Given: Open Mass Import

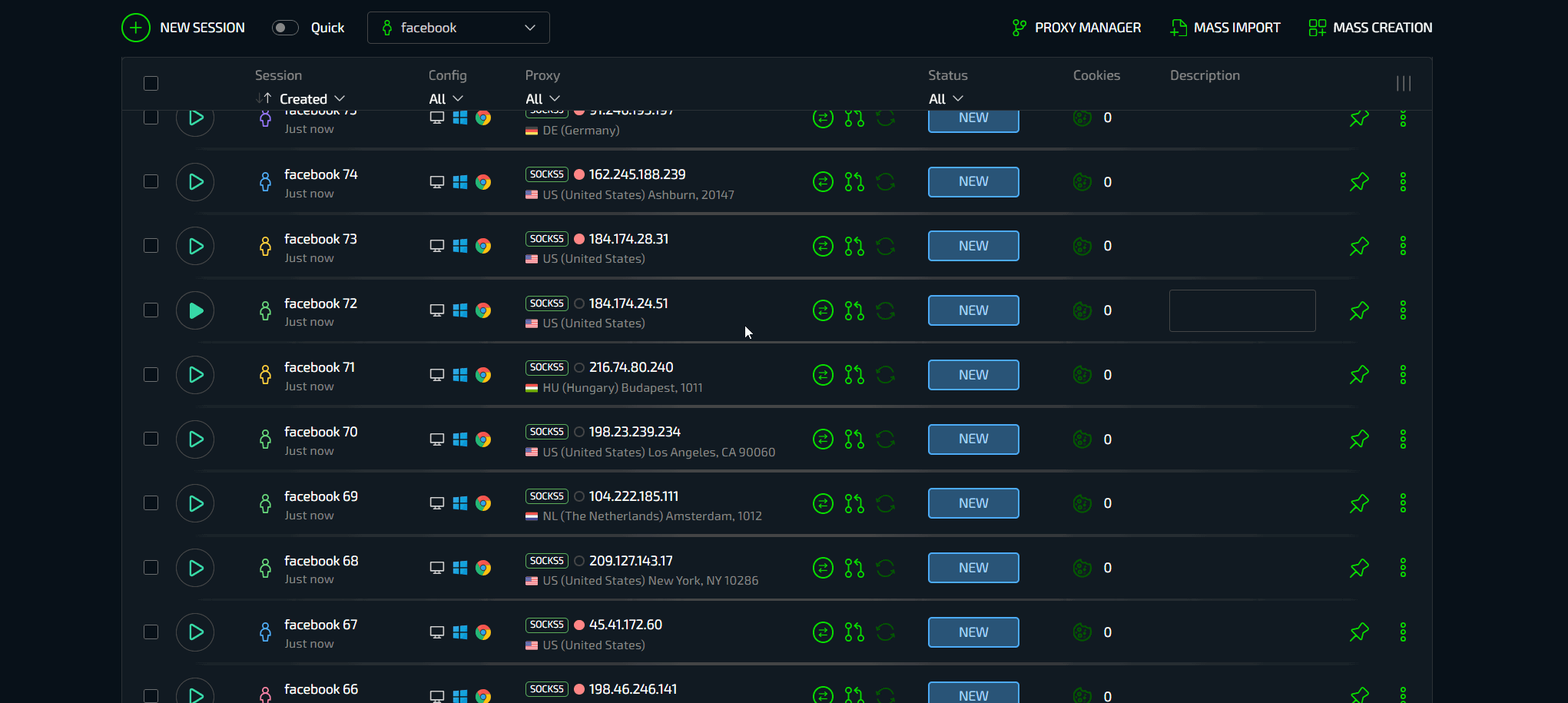Looking at the screenshot, I should pos(1225,28).
